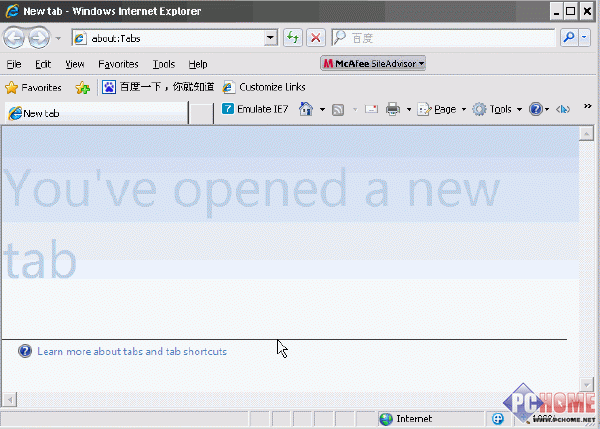The width and height of the screenshot is (600, 429).
Task: Click the Emulate IE7 toolbar button
Action: (x=255, y=109)
